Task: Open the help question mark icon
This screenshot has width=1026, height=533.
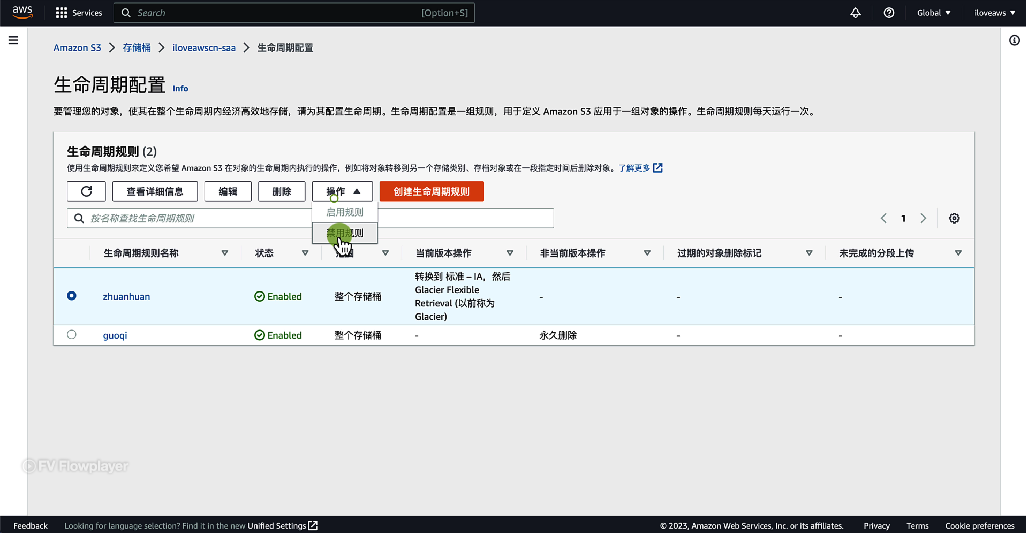Action: [x=889, y=13]
